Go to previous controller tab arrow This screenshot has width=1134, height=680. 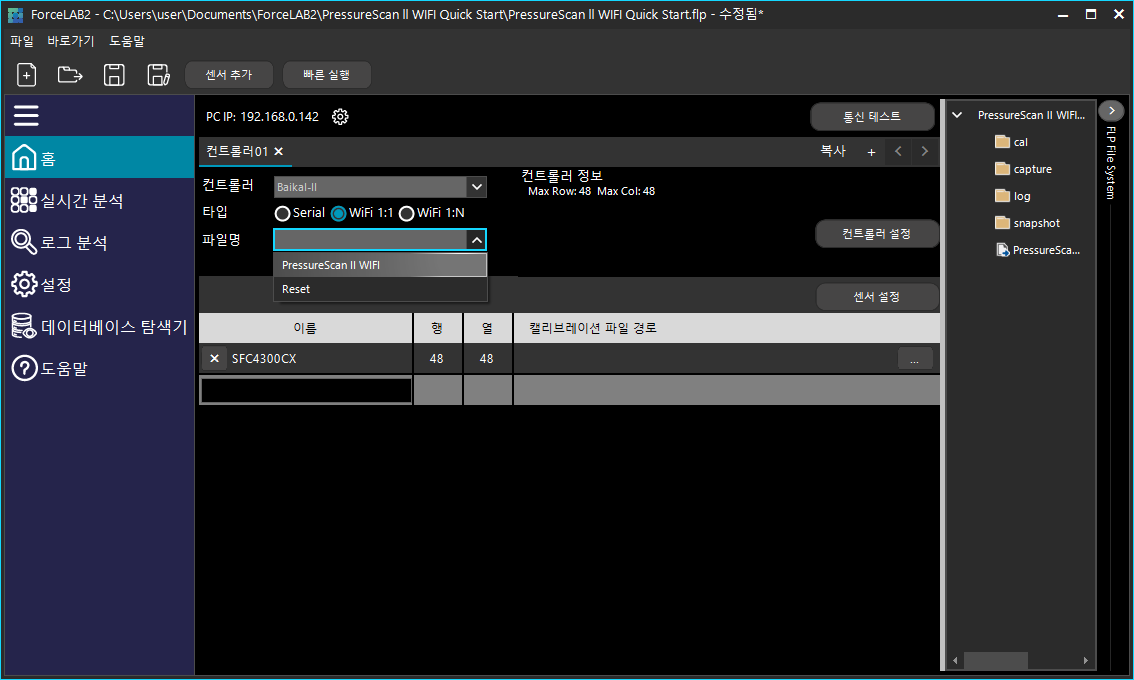click(898, 151)
